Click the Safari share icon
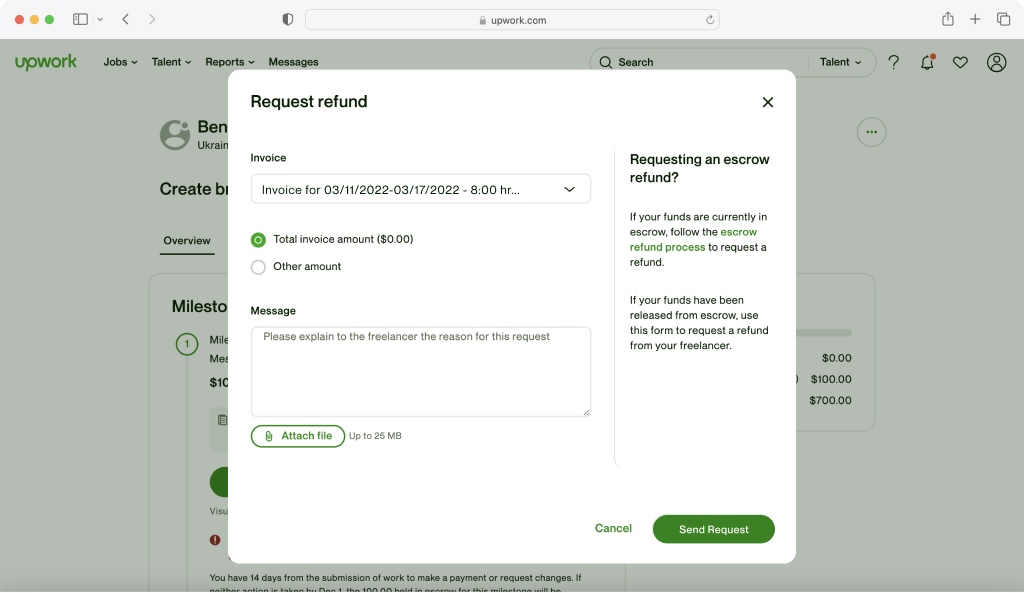Image resolution: width=1024 pixels, height=593 pixels. tap(947, 19)
